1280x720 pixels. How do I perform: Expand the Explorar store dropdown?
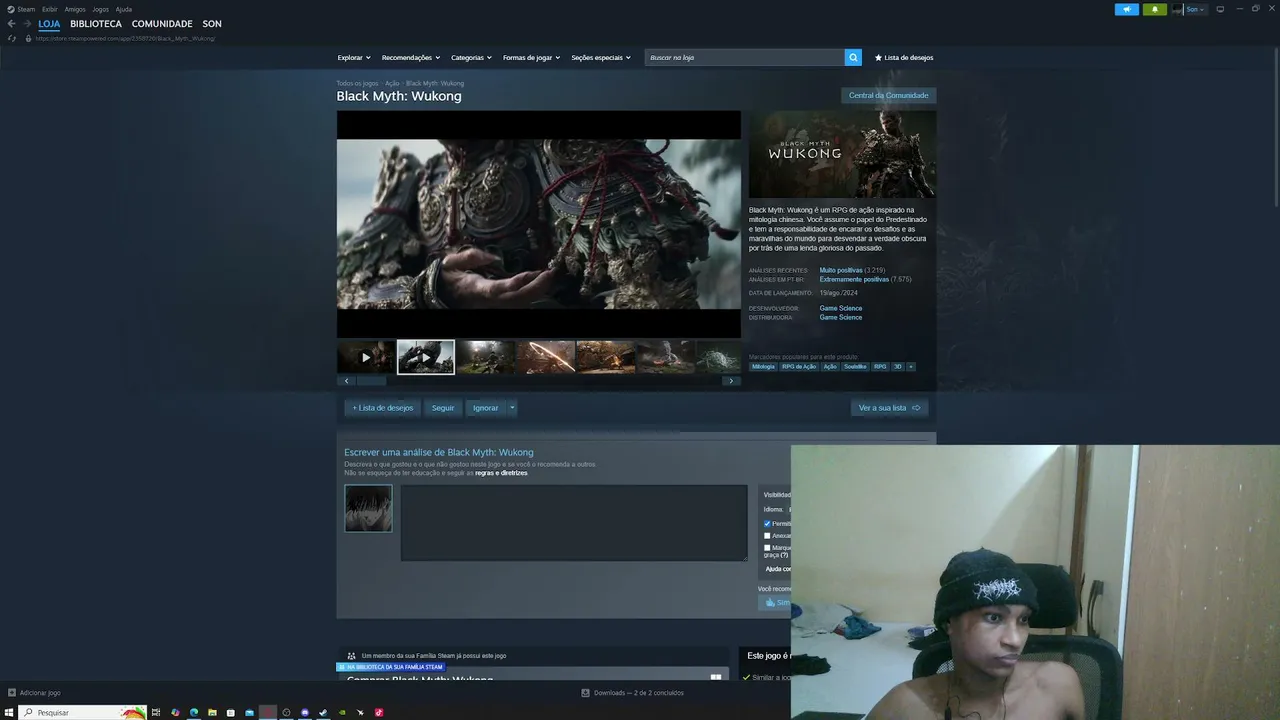354,58
